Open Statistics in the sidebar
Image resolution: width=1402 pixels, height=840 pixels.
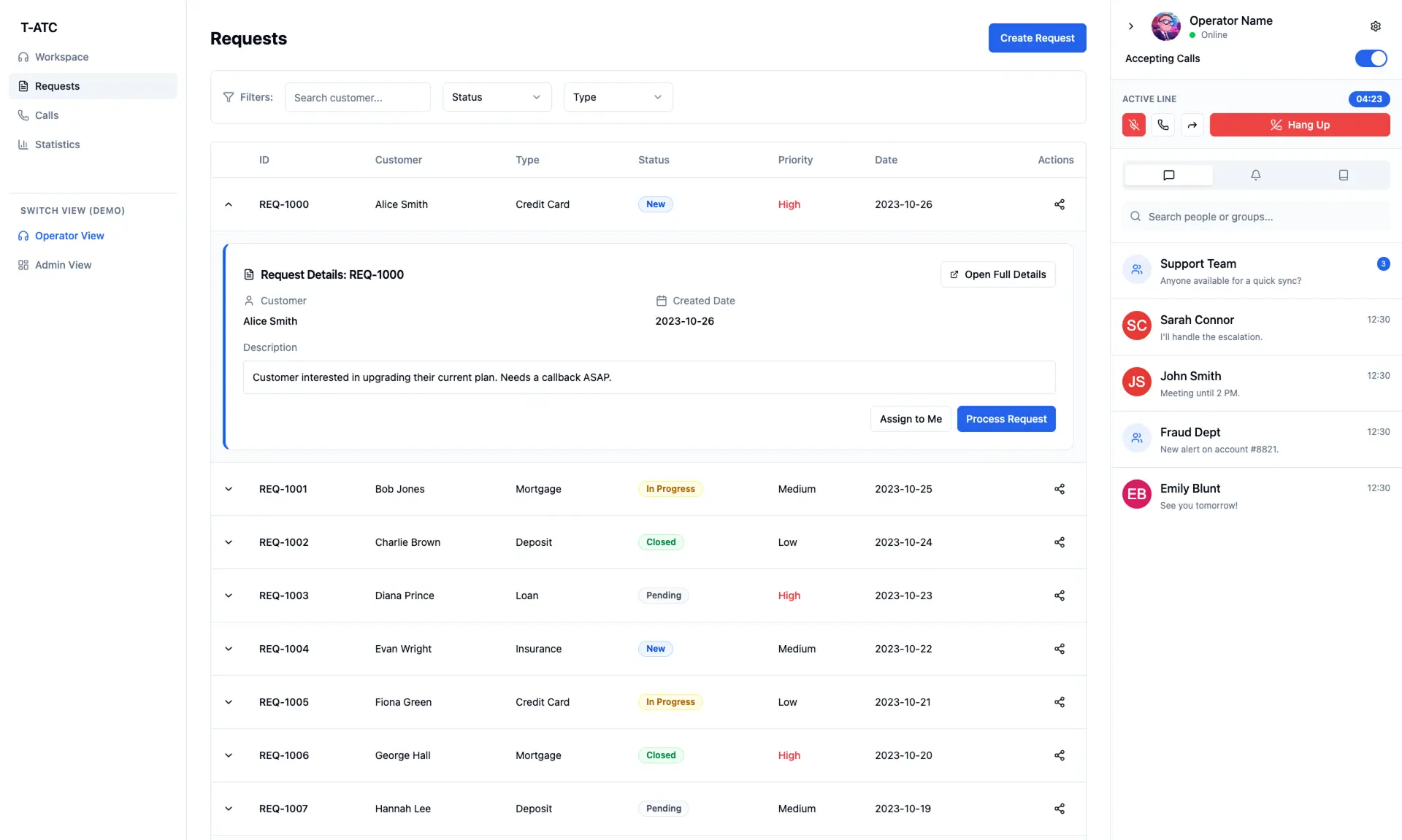click(x=57, y=145)
